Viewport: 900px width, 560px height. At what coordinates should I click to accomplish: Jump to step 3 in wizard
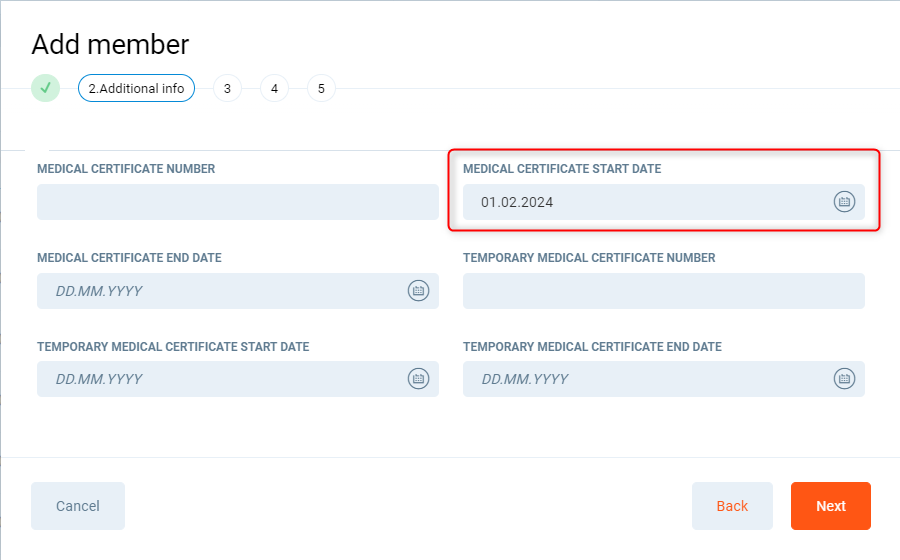(227, 88)
